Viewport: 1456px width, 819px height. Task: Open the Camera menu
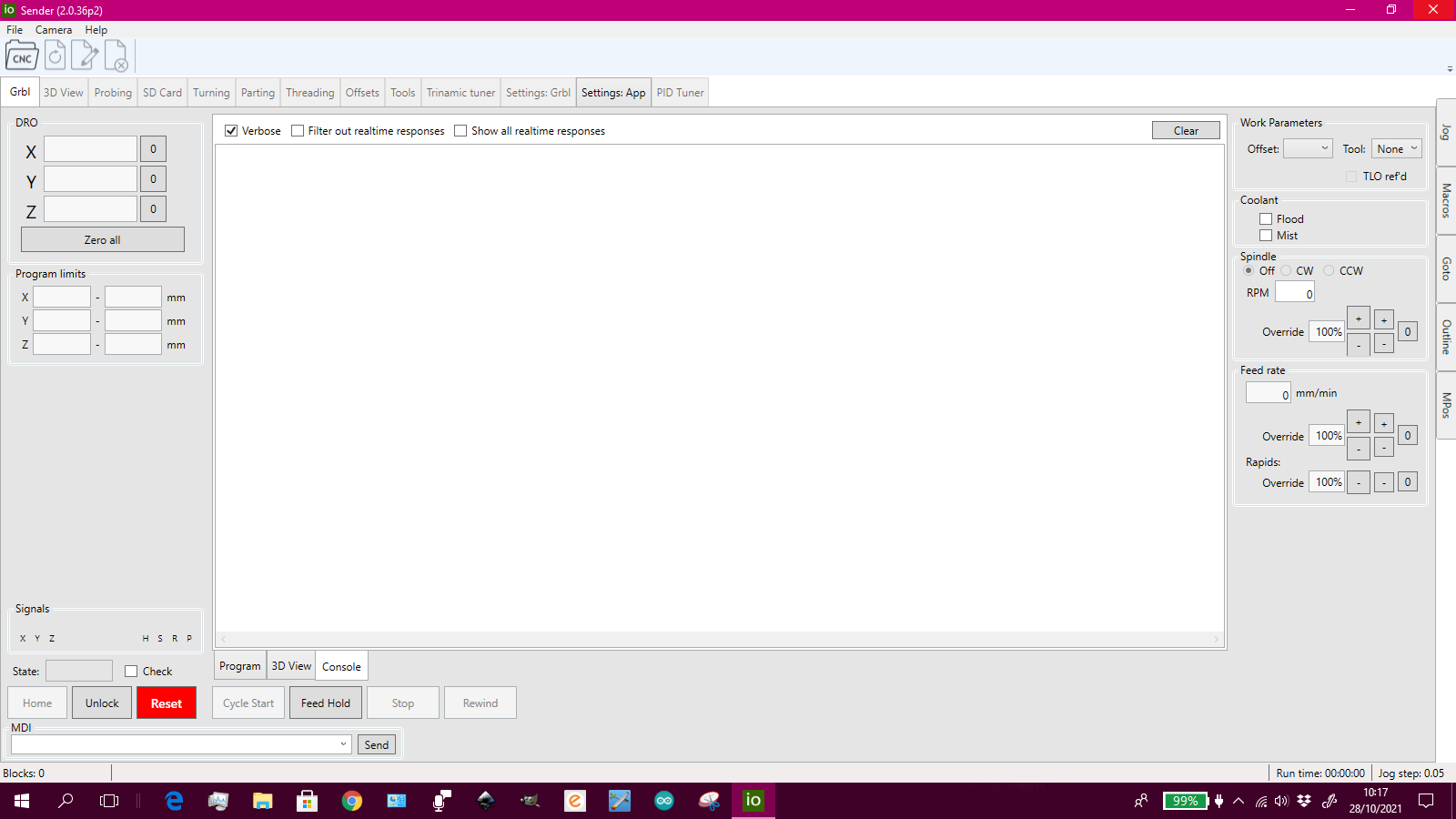54,30
